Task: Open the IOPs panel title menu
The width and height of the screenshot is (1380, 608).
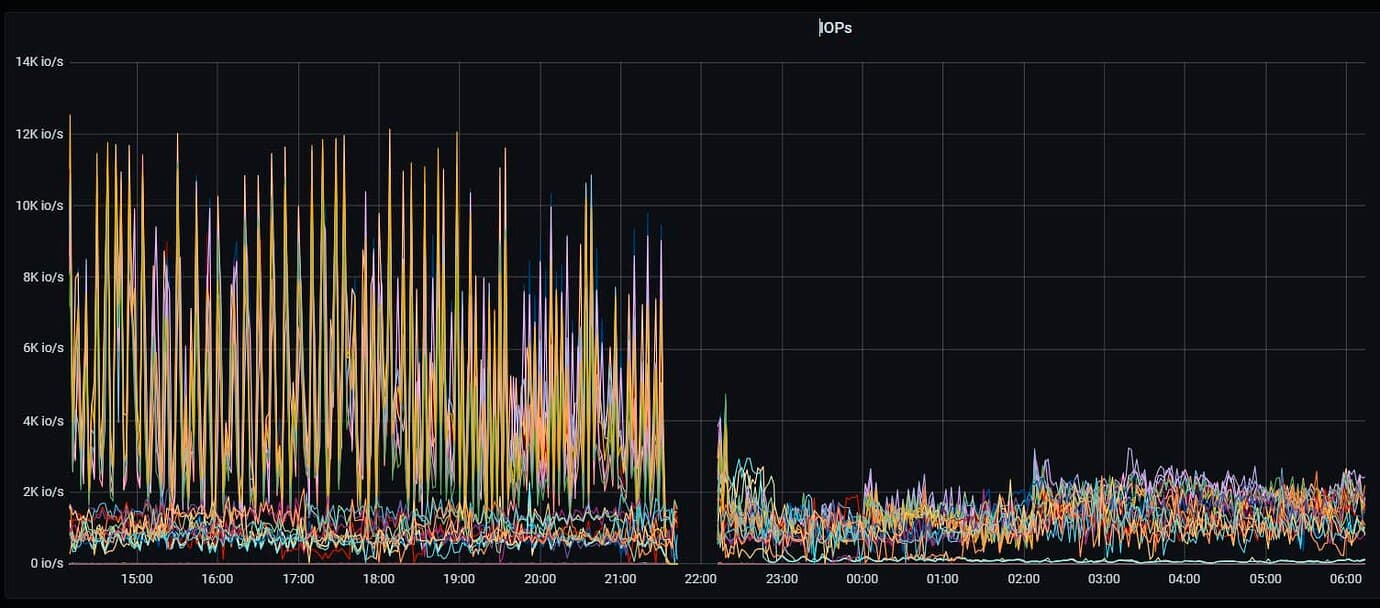Action: tap(835, 28)
